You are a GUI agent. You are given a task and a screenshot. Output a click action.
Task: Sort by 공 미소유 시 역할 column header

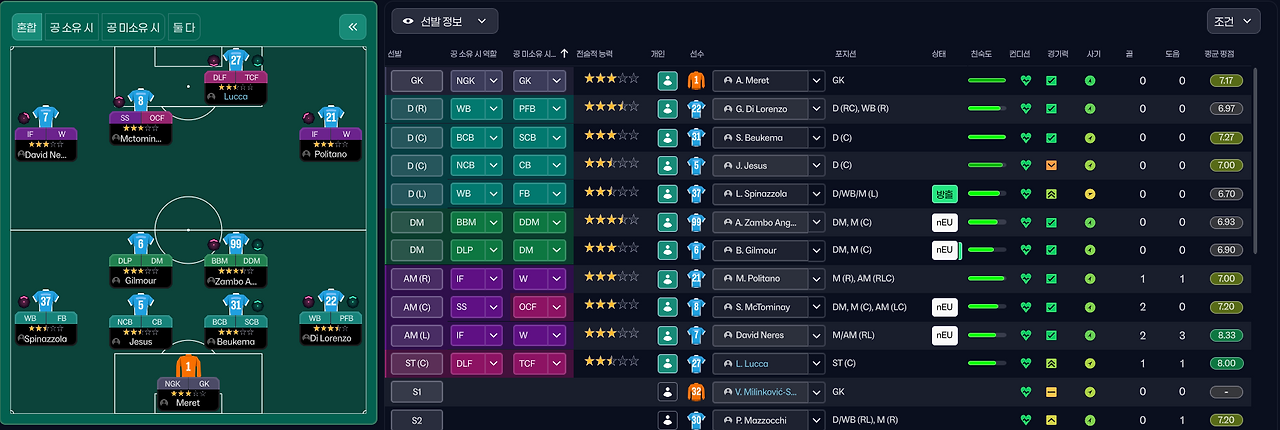coord(541,54)
